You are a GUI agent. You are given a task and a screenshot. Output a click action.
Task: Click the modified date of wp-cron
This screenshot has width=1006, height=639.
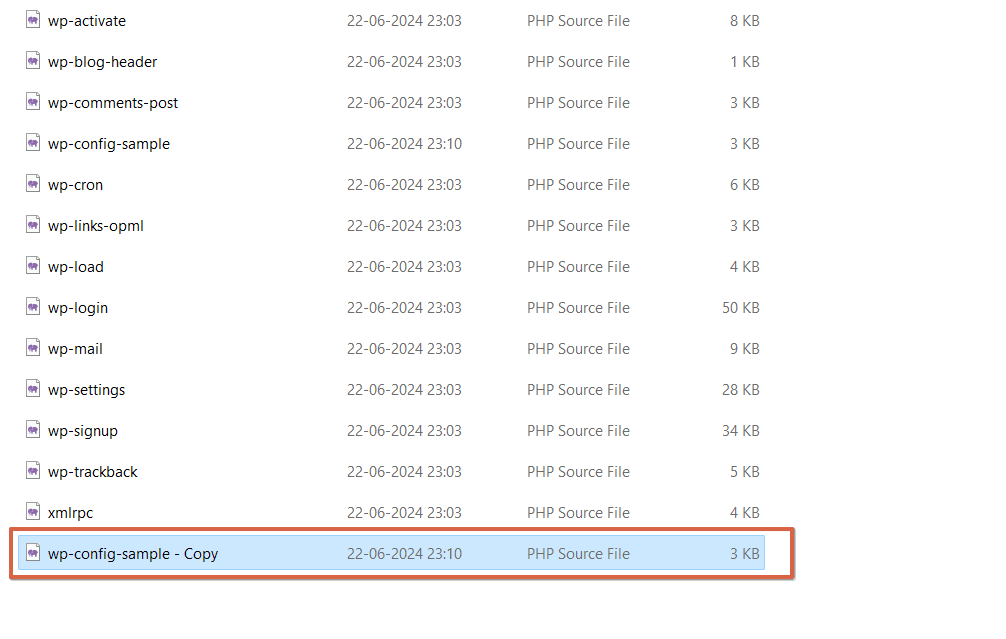404,185
